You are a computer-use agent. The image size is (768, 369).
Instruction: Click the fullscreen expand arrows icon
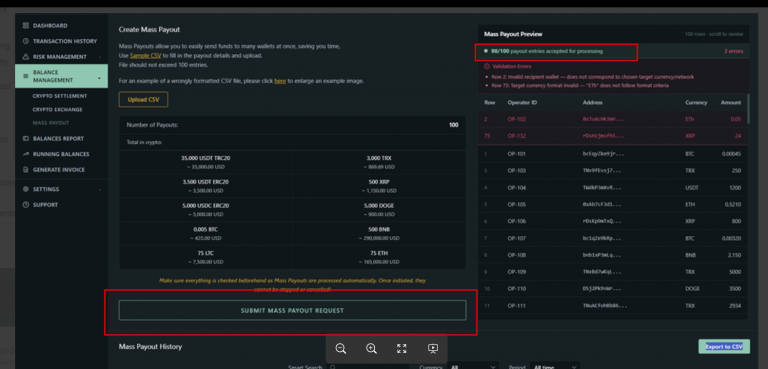402,348
